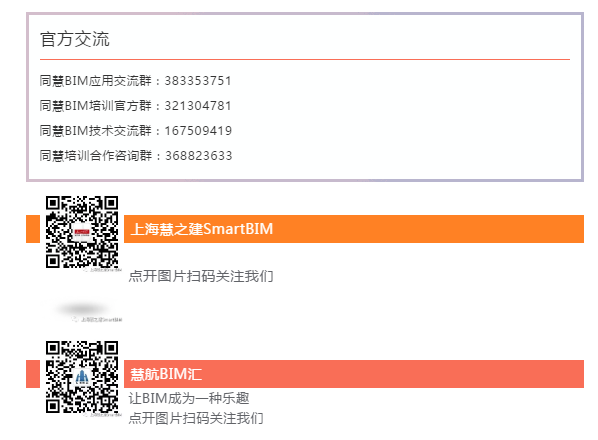The width and height of the screenshot is (598, 440).
Task: Click the 同慧BIM应用交流群 label
Action: pos(96,80)
